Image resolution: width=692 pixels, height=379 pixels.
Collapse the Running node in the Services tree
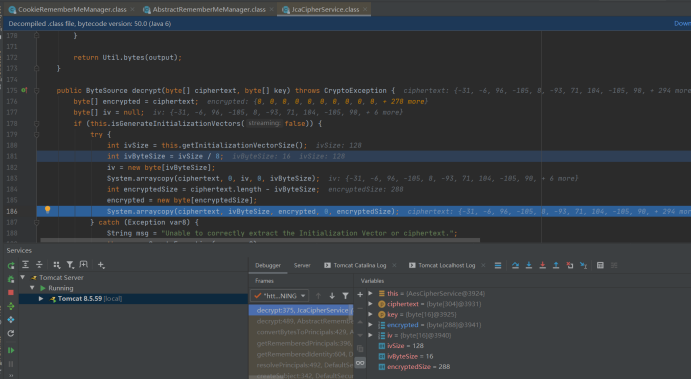click(32, 288)
